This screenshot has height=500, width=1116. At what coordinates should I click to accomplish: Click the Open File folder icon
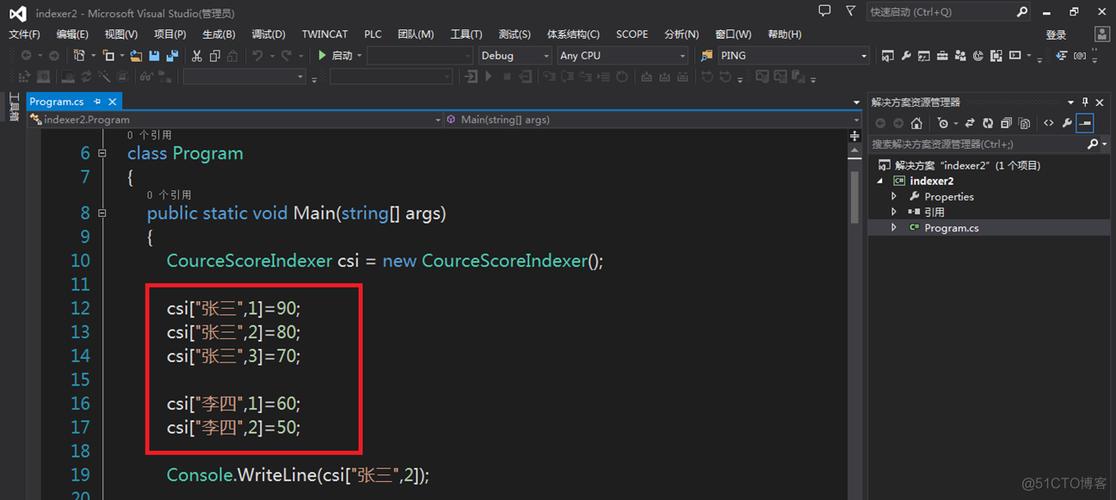pyautogui.click(x=136, y=55)
